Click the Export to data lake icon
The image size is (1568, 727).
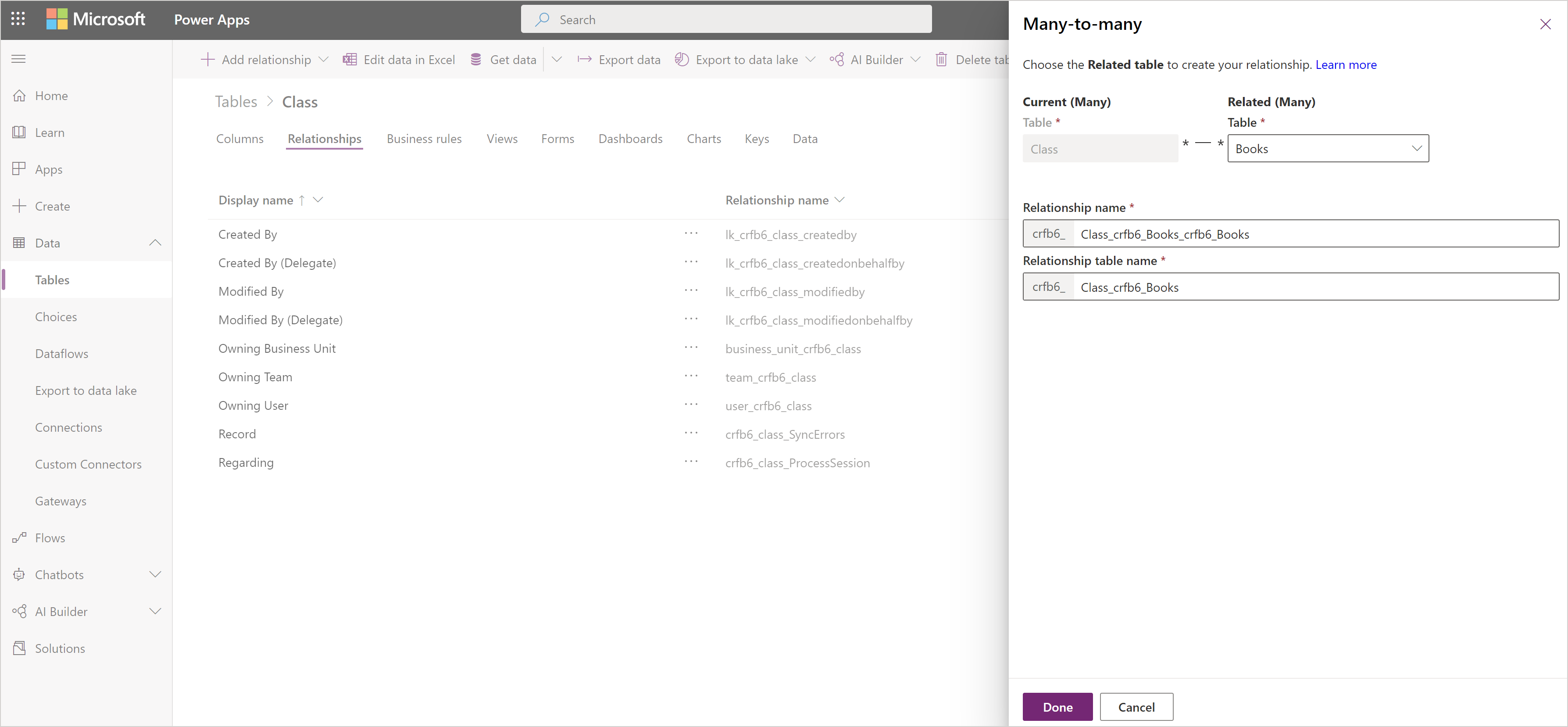(x=682, y=61)
